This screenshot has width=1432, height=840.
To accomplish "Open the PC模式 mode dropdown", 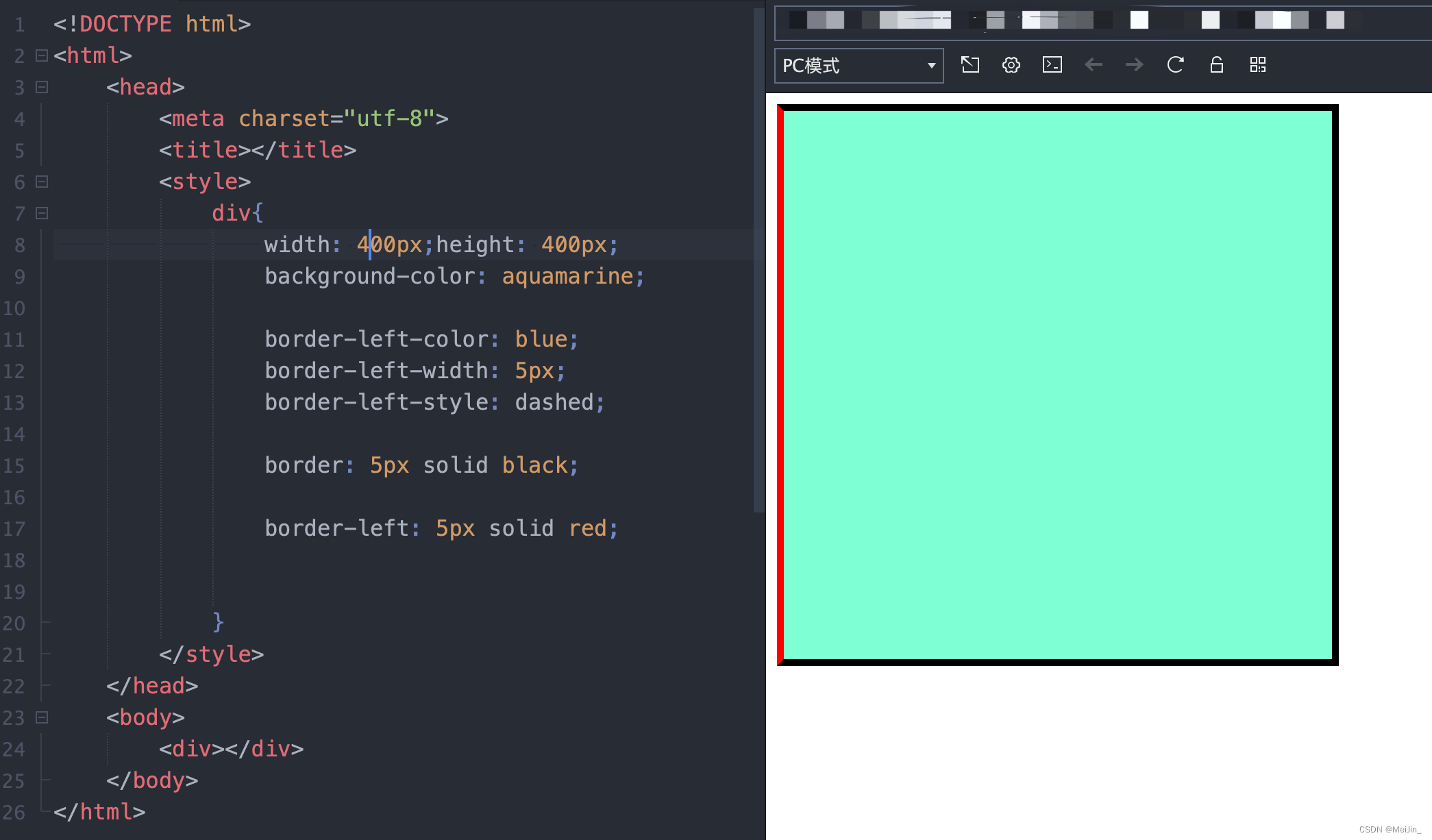I will 859,66.
